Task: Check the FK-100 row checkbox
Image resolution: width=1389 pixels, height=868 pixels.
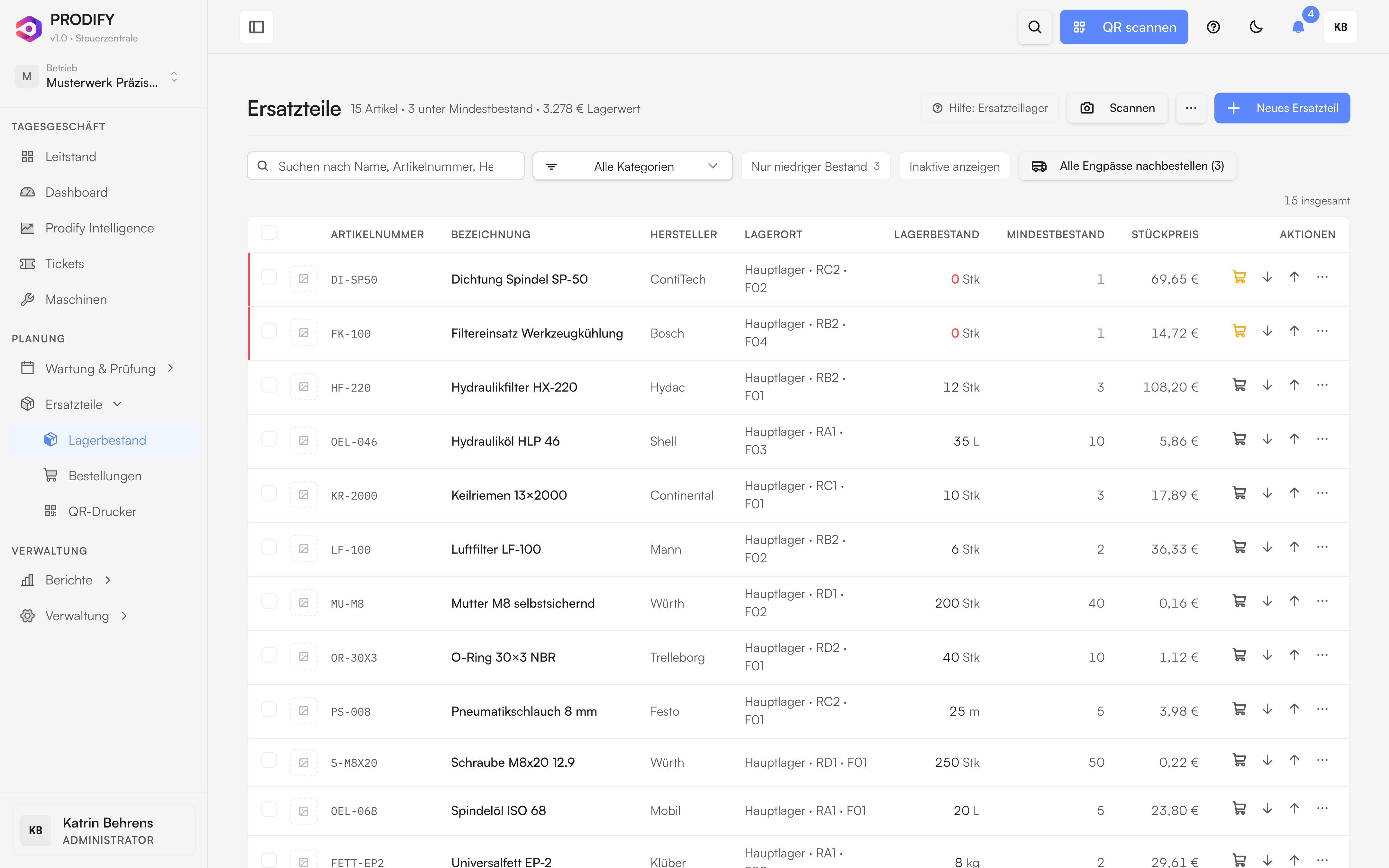Action: (x=268, y=331)
